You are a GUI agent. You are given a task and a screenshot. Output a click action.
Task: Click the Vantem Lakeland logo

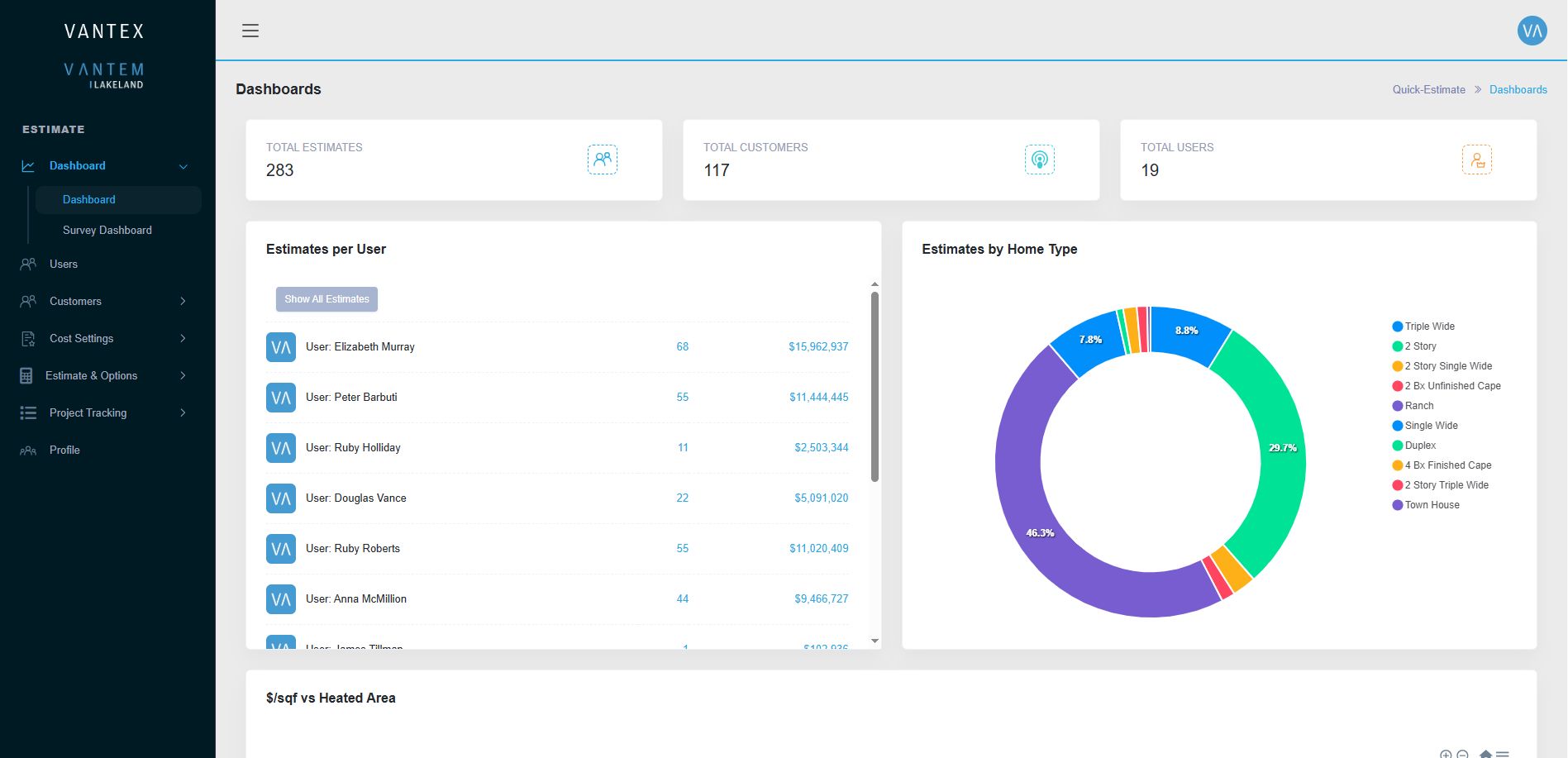[104, 75]
